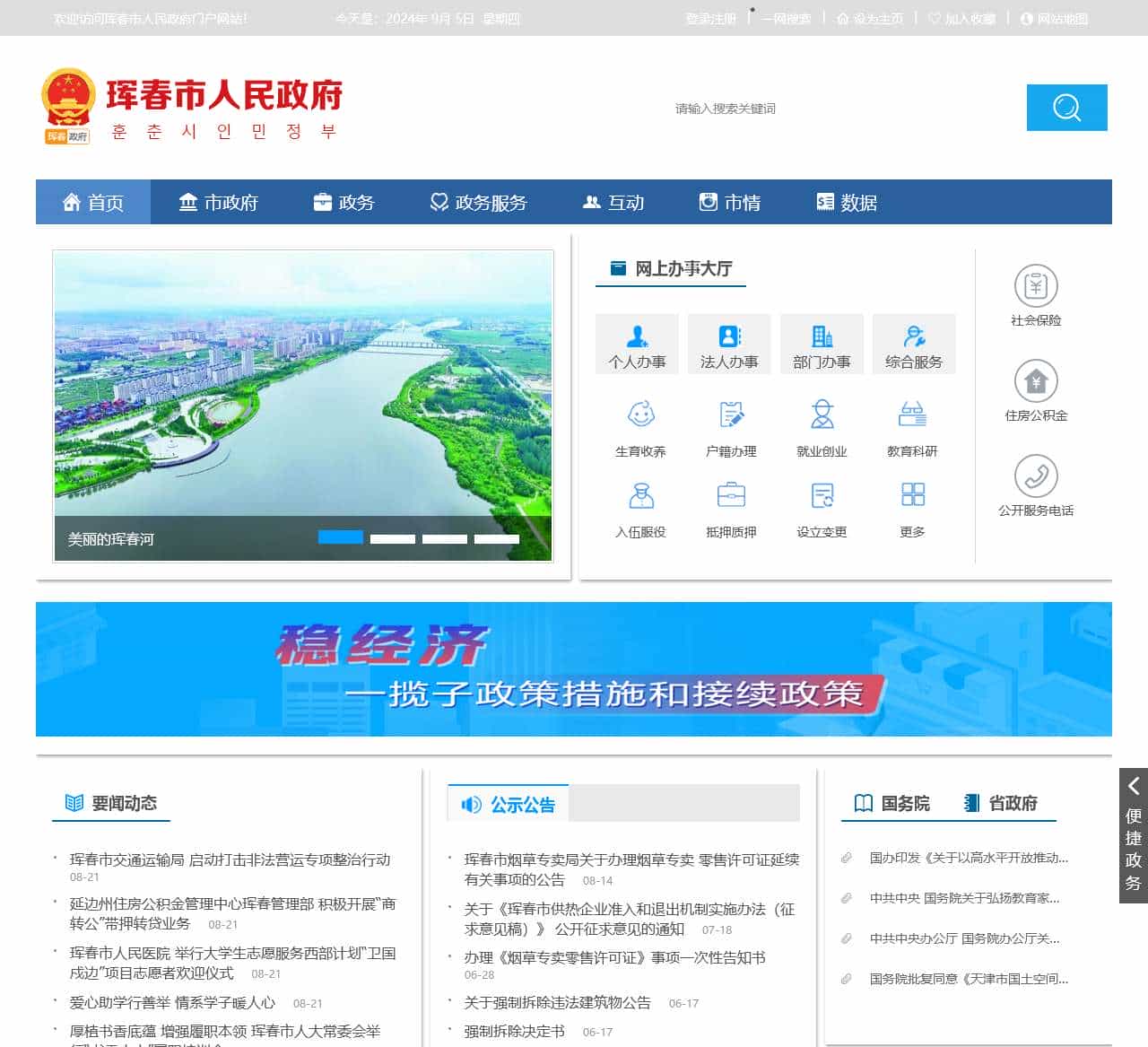The height and width of the screenshot is (1047, 1148).
Task: Open notice 办理《烟草专卖零售许可证》事项一次性告知书
Action: click(x=615, y=958)
